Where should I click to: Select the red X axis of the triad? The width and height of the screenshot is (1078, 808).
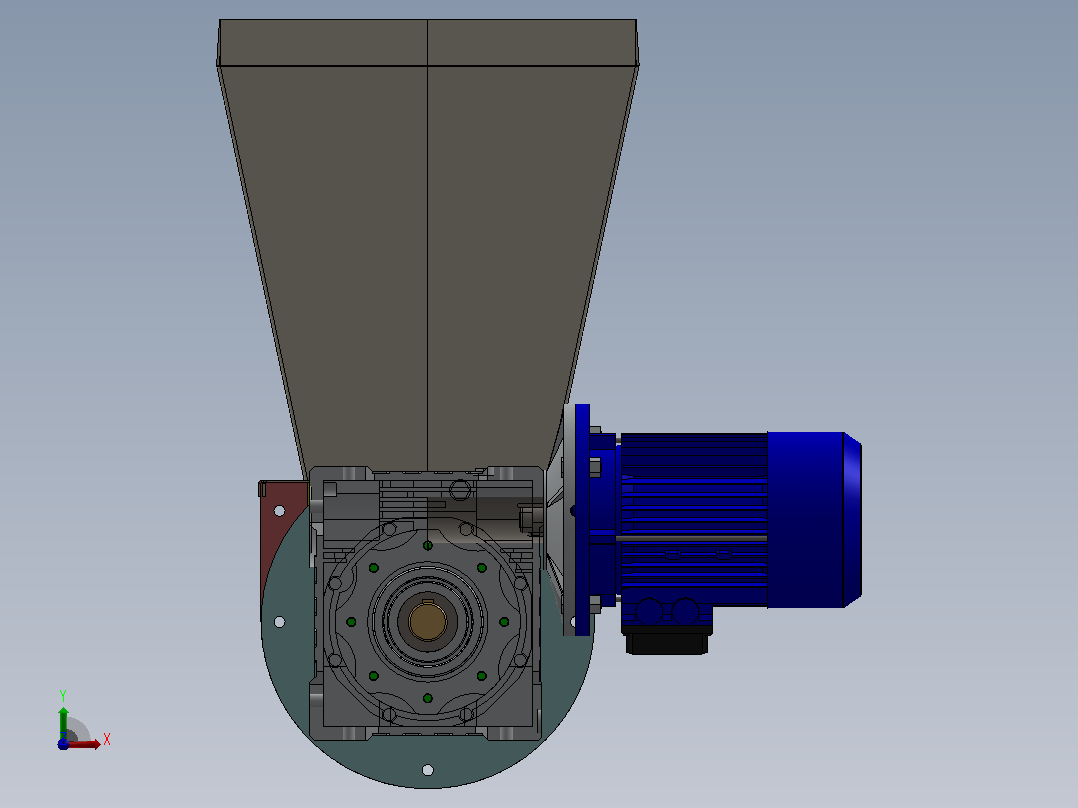click(x=82, y=744)
